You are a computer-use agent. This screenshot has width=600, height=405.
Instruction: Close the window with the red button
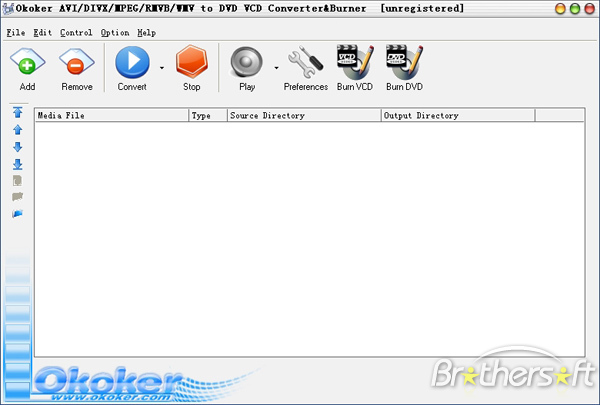(x=590, y=9)
